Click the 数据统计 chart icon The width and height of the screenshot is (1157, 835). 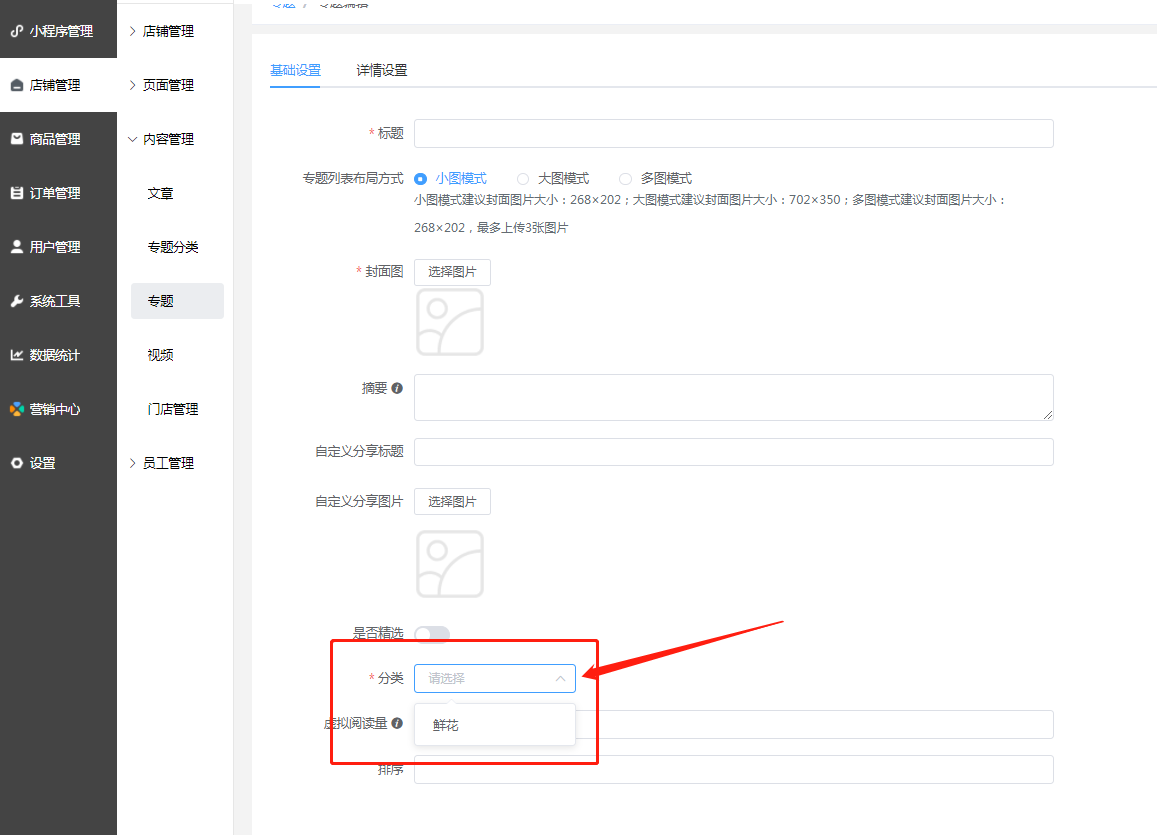(16, 355)
